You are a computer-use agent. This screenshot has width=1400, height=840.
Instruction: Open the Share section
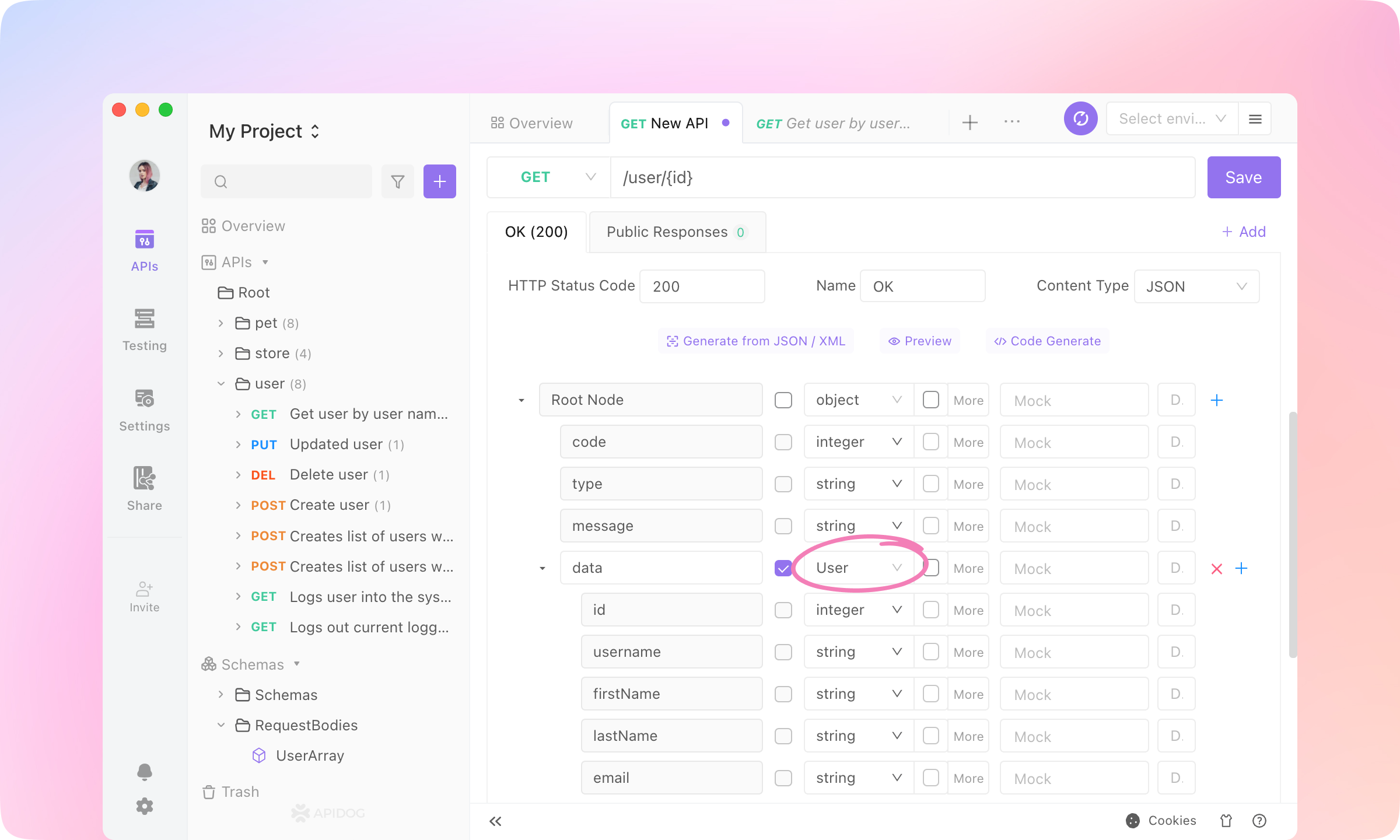pyautogui.click(x=144, y=489)
